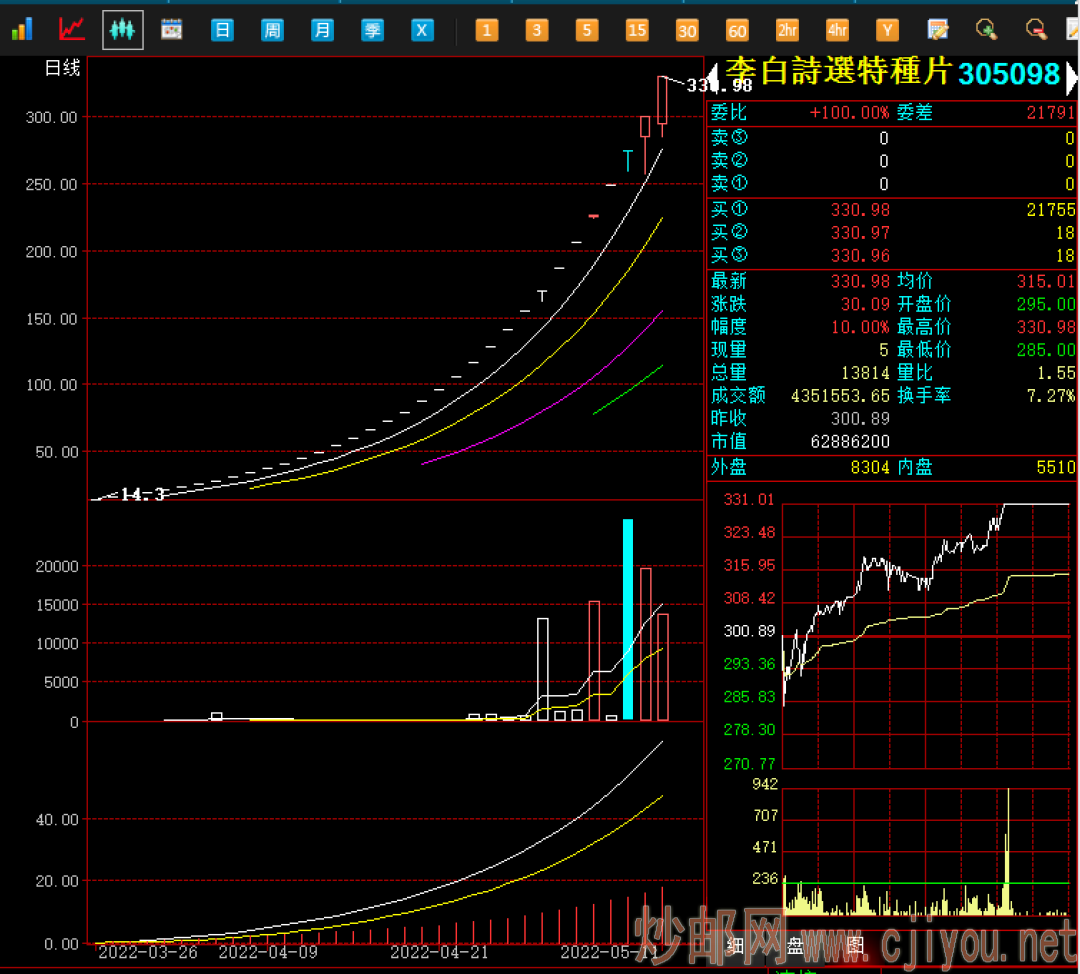Click the blue X toolbar icon

pos(422,30)
